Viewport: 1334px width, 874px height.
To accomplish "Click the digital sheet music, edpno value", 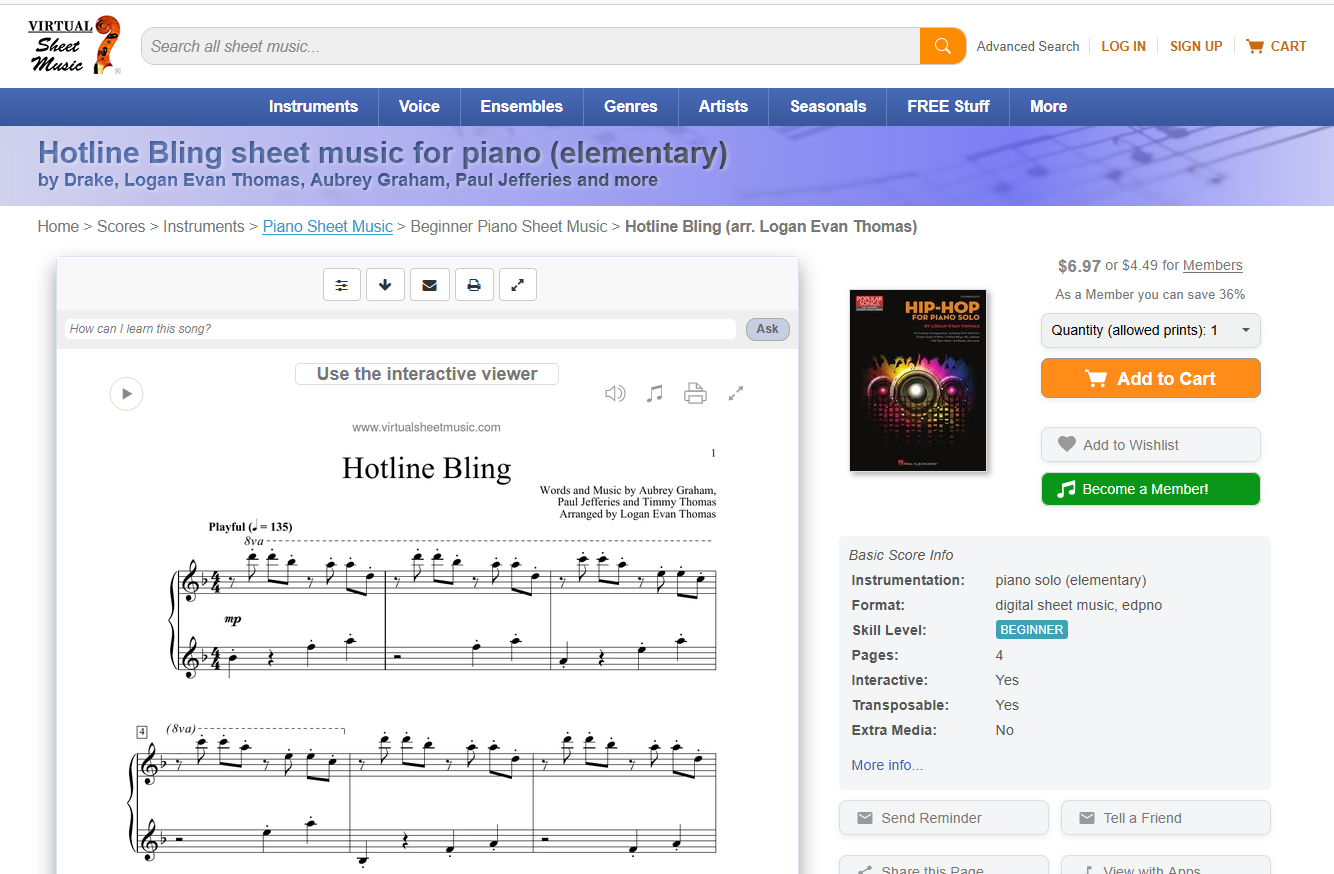I will click(1079, 605).
